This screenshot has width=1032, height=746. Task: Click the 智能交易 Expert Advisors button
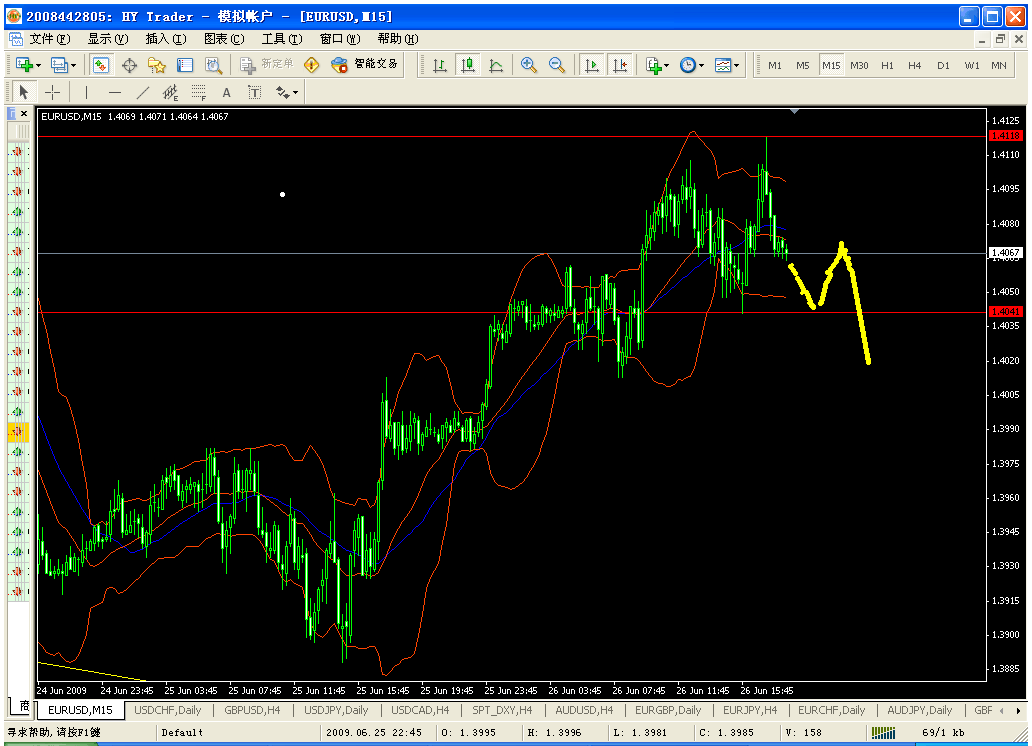(x=365, y=64)
